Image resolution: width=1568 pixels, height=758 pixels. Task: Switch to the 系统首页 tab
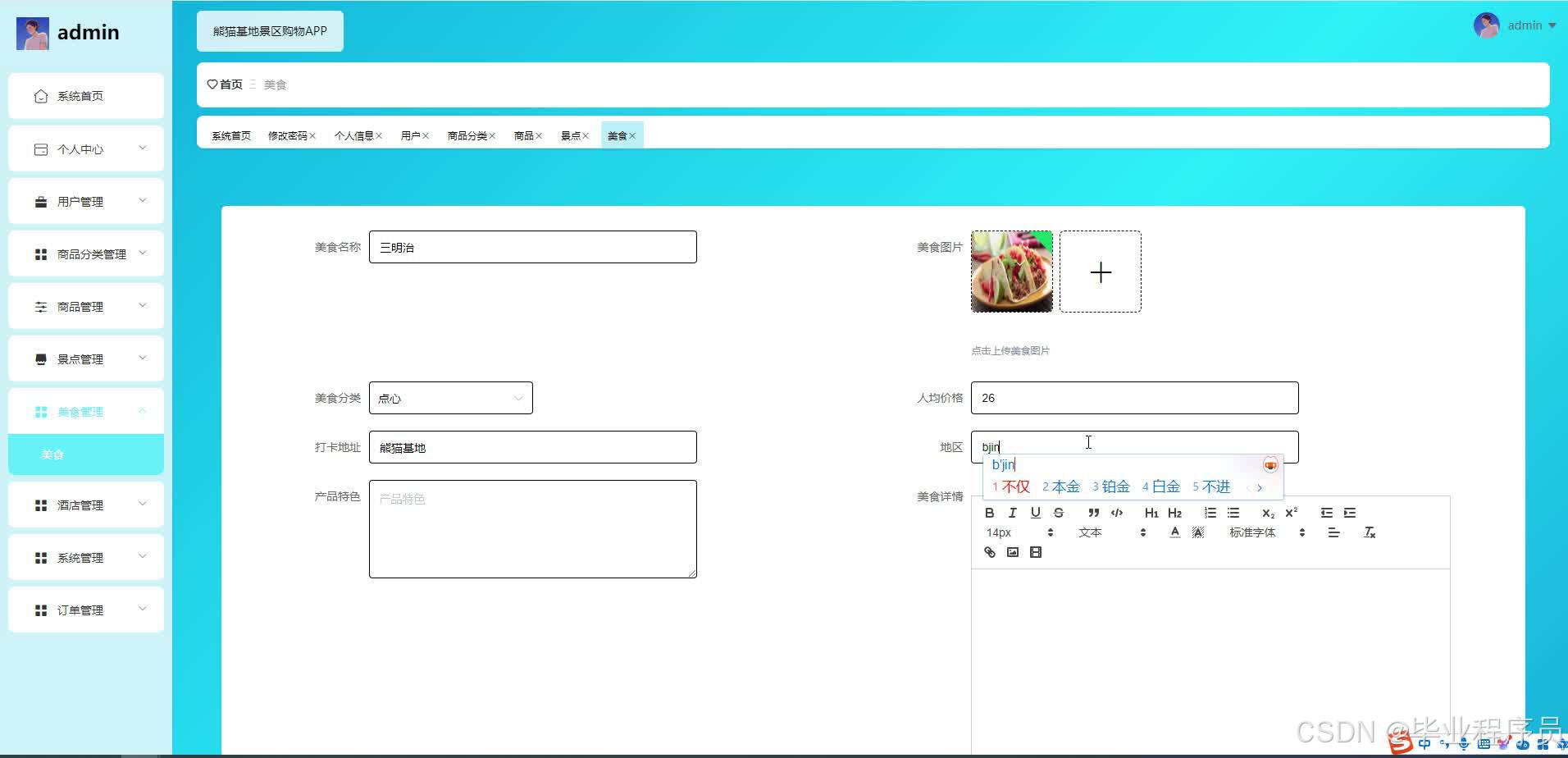231,135
